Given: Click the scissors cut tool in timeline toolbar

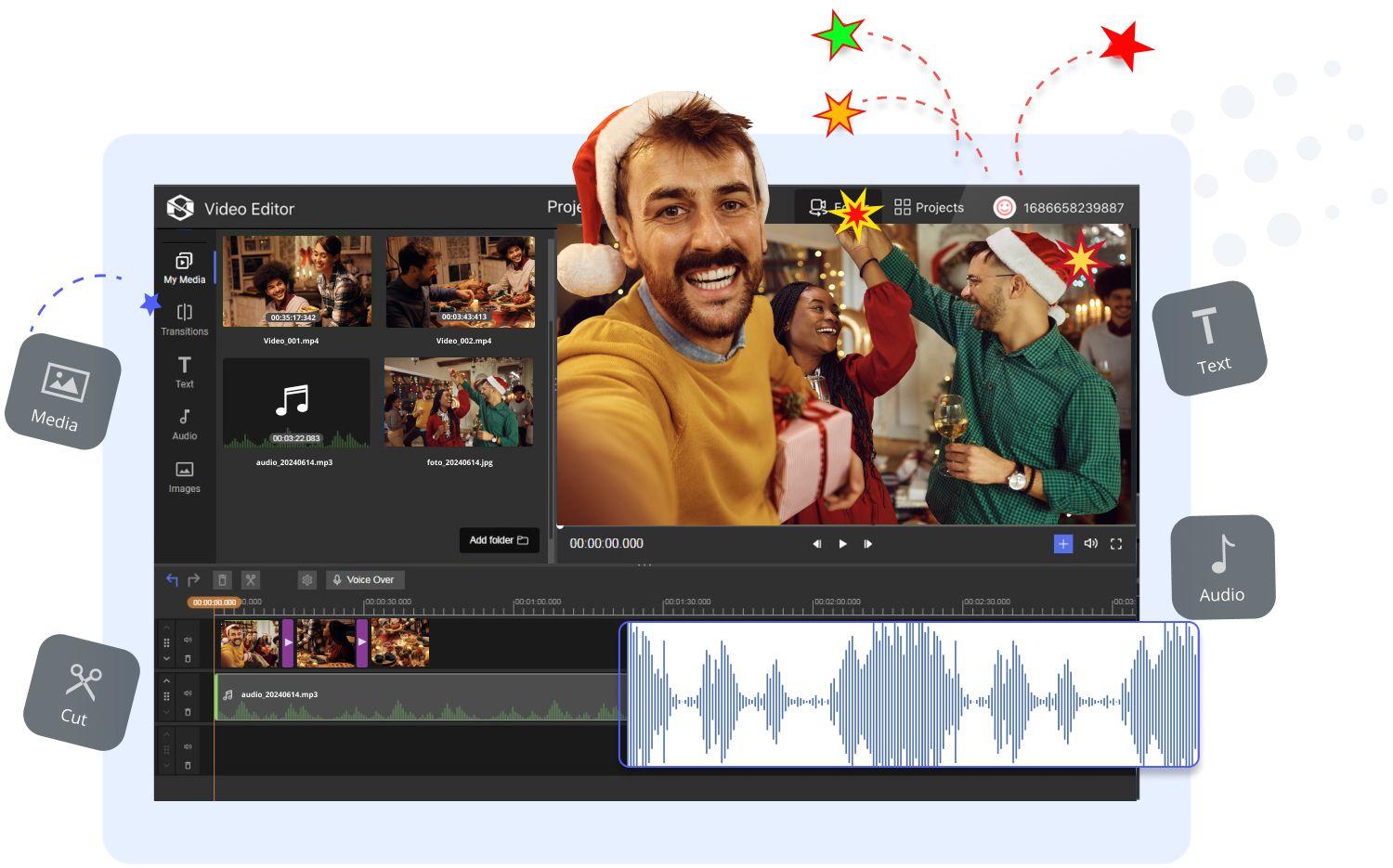Looking at the screenshot, I should click(251, 580).
